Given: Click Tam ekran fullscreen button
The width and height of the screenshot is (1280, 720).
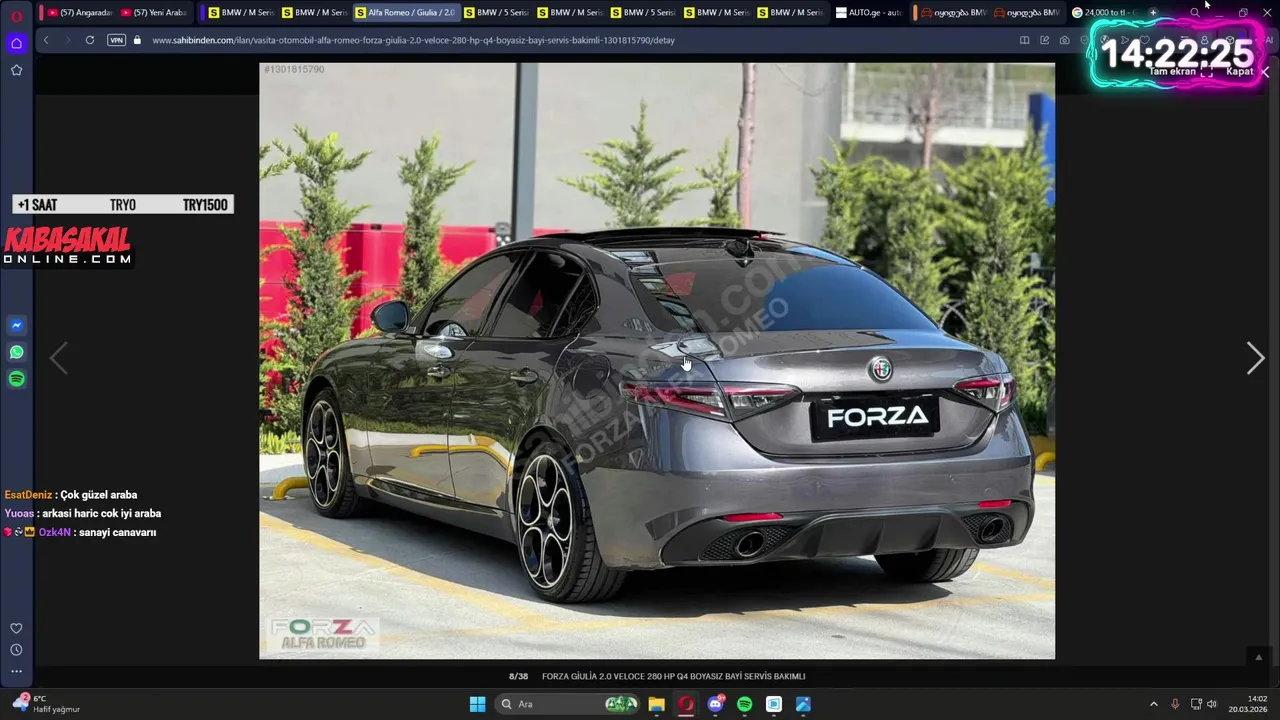Looking at the screenshot, I should point(1181,72).
